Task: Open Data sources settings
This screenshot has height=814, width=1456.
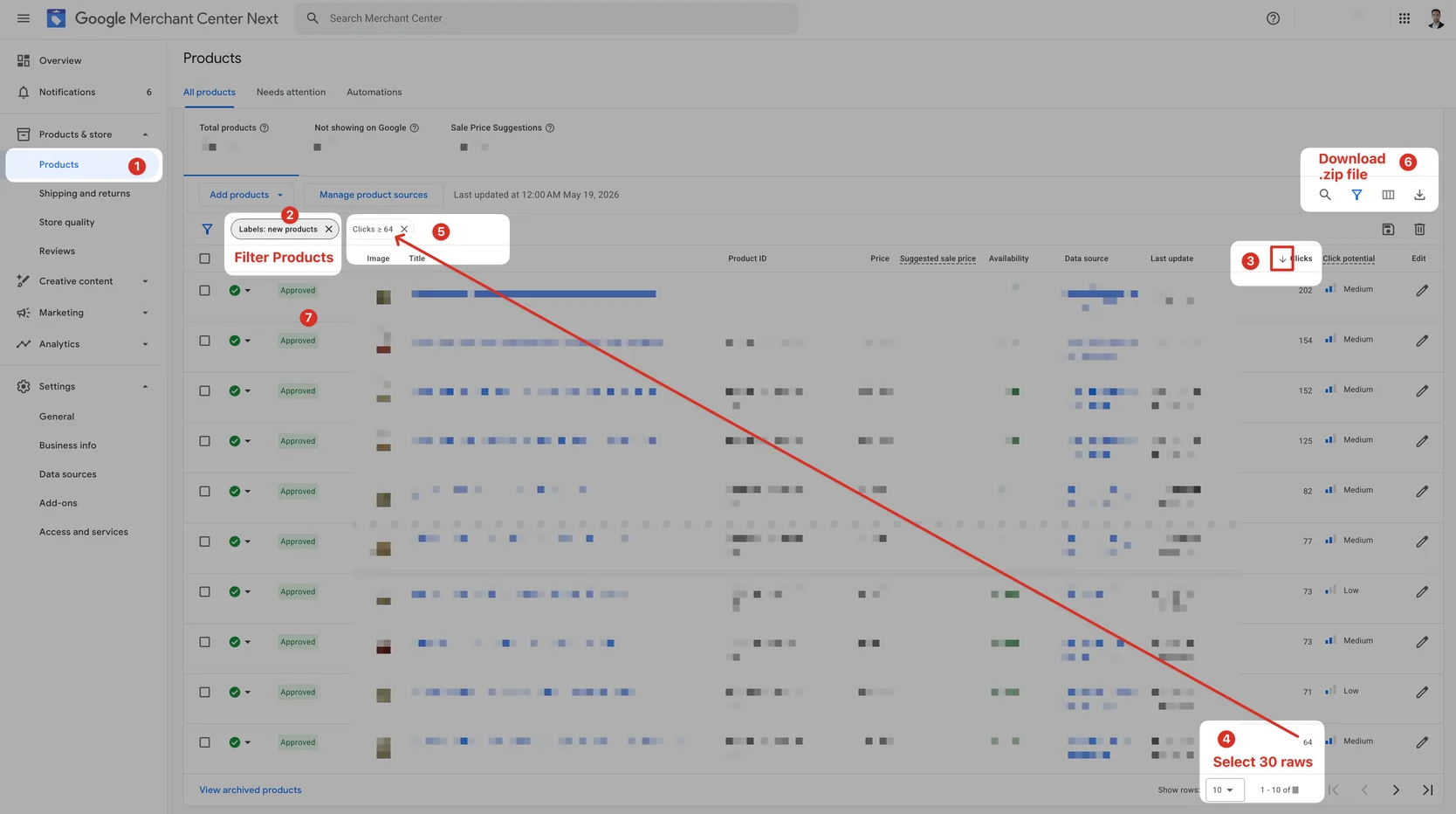Action: 67,474
